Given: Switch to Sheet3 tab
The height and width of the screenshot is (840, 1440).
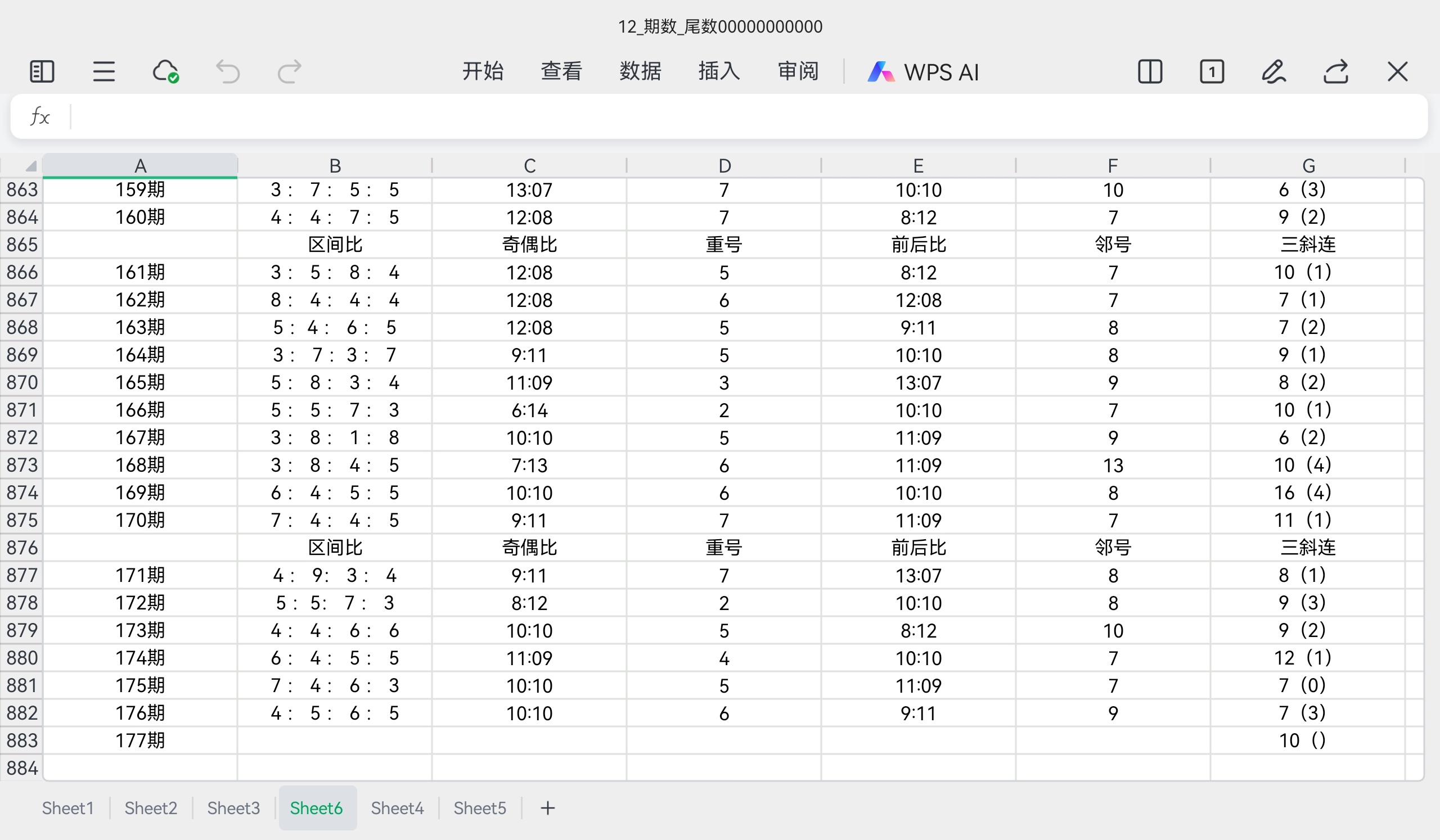Looking at the screenshot, I should tap(233, 808).
